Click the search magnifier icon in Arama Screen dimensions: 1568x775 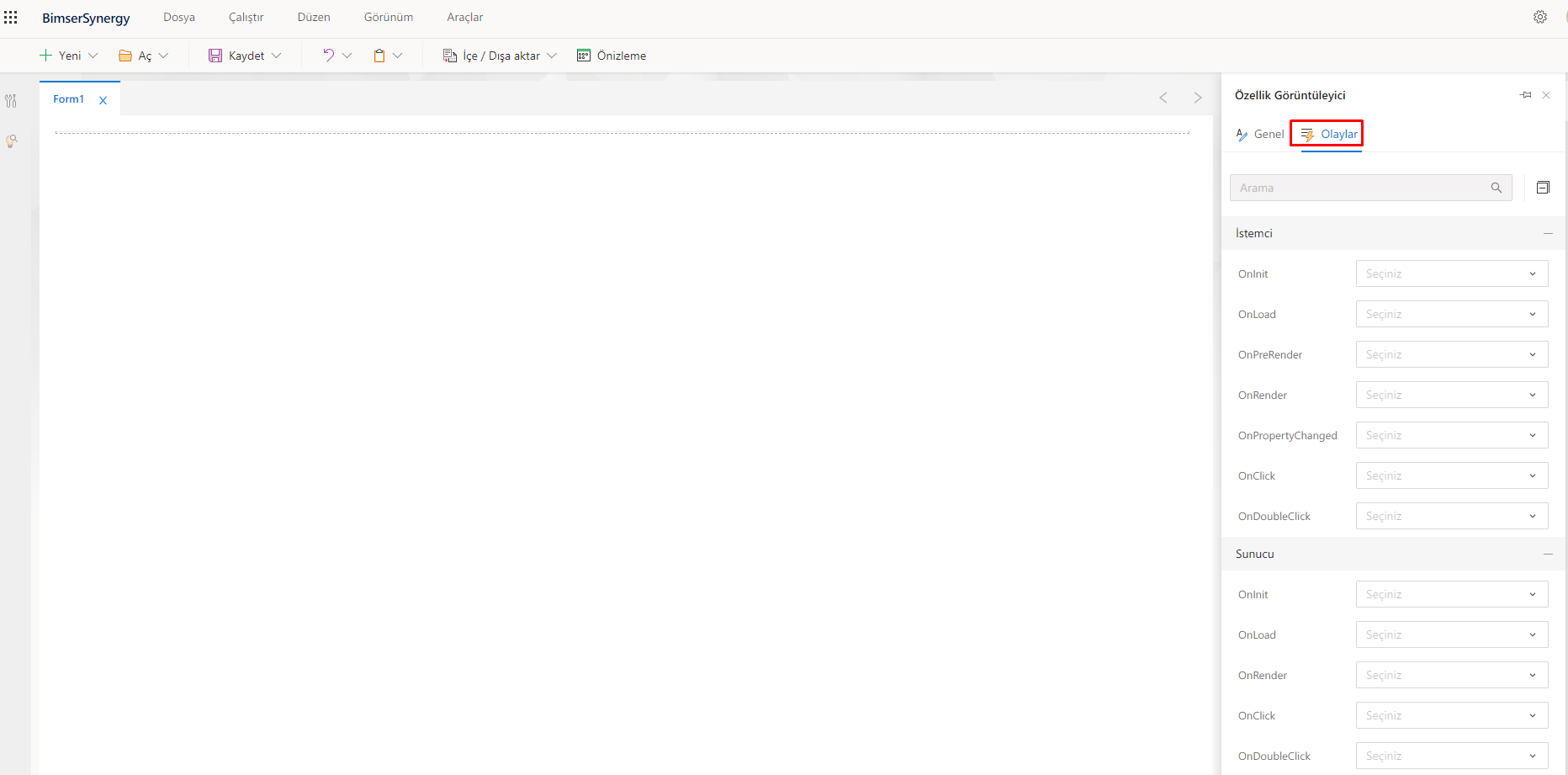1496,188
